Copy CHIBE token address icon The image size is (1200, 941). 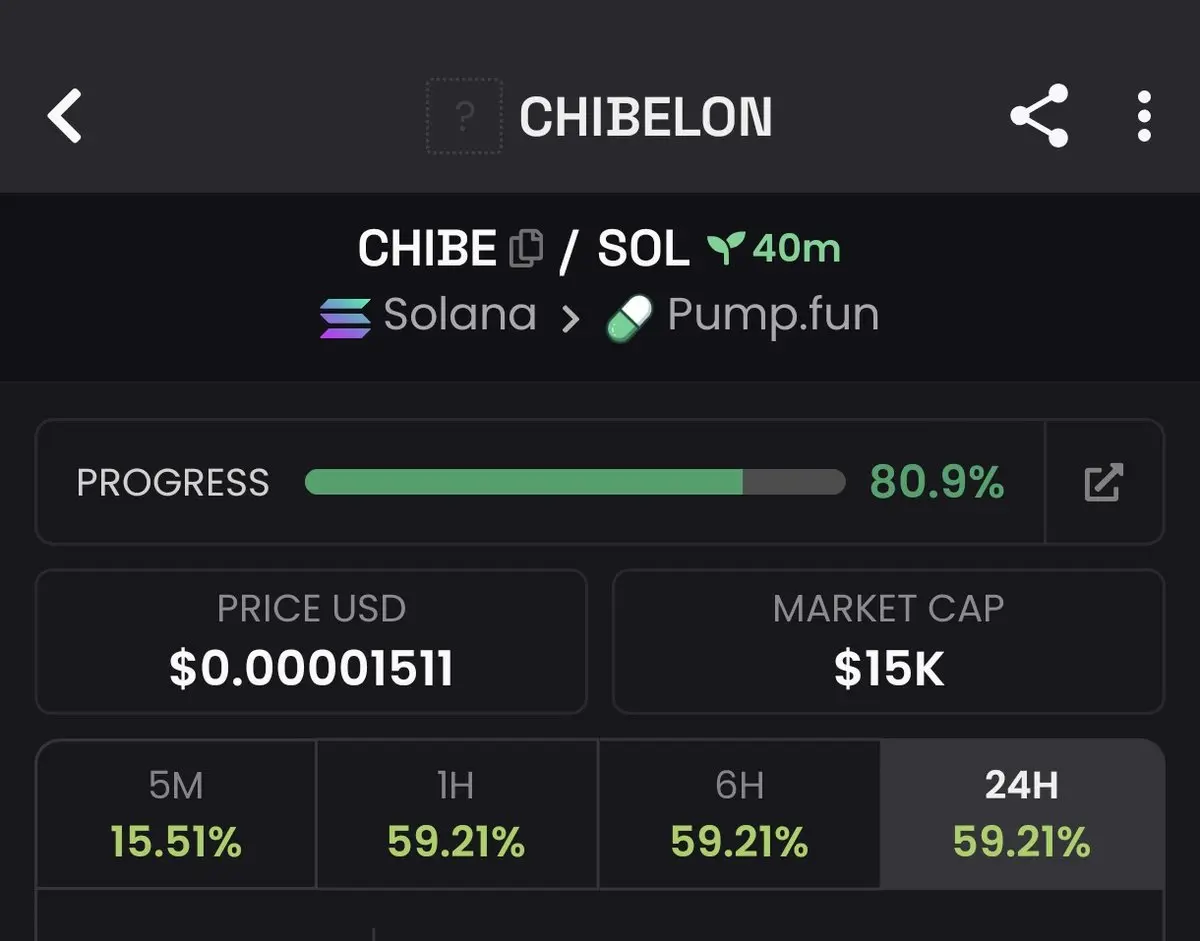pos(527,249)
